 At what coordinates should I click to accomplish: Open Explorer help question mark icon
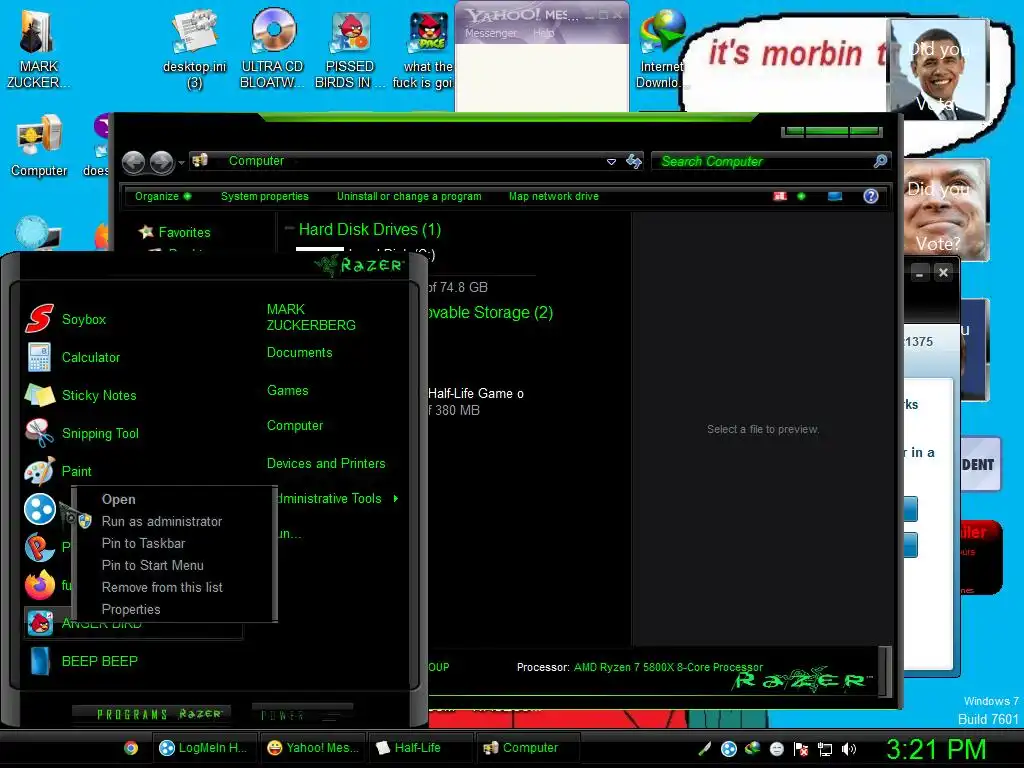[x=871, y=196]
